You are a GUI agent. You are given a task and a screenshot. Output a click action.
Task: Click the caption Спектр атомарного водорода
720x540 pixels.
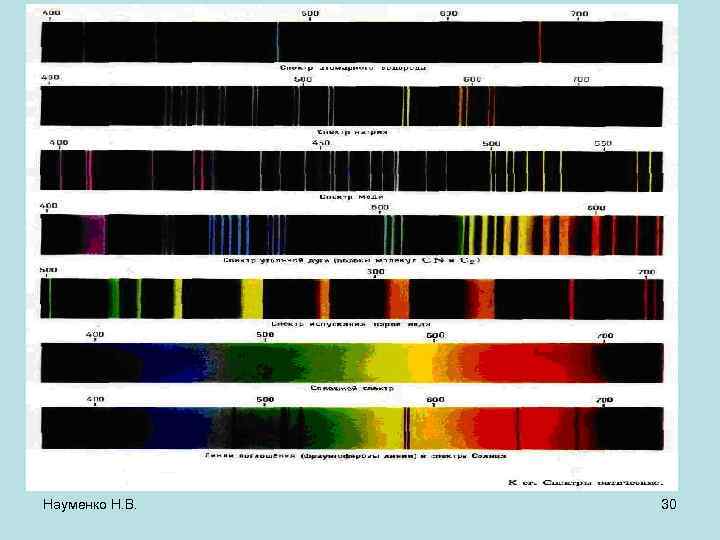[x=353, y=68]
